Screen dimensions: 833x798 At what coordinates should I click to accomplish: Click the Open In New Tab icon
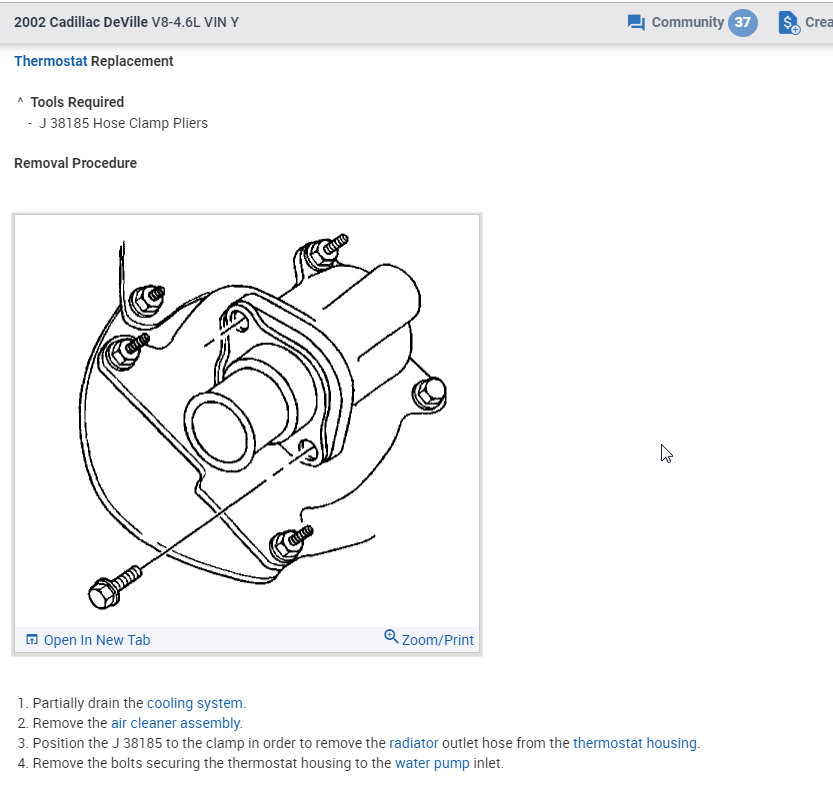(x=32, y=639)
